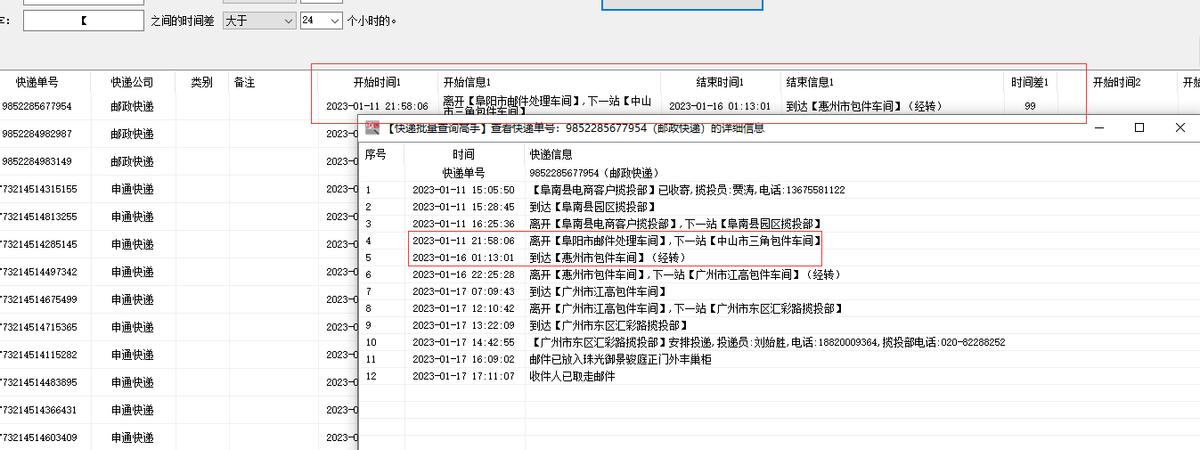
Task: Click the 结束时间1 column header
Action: [720, 82]
